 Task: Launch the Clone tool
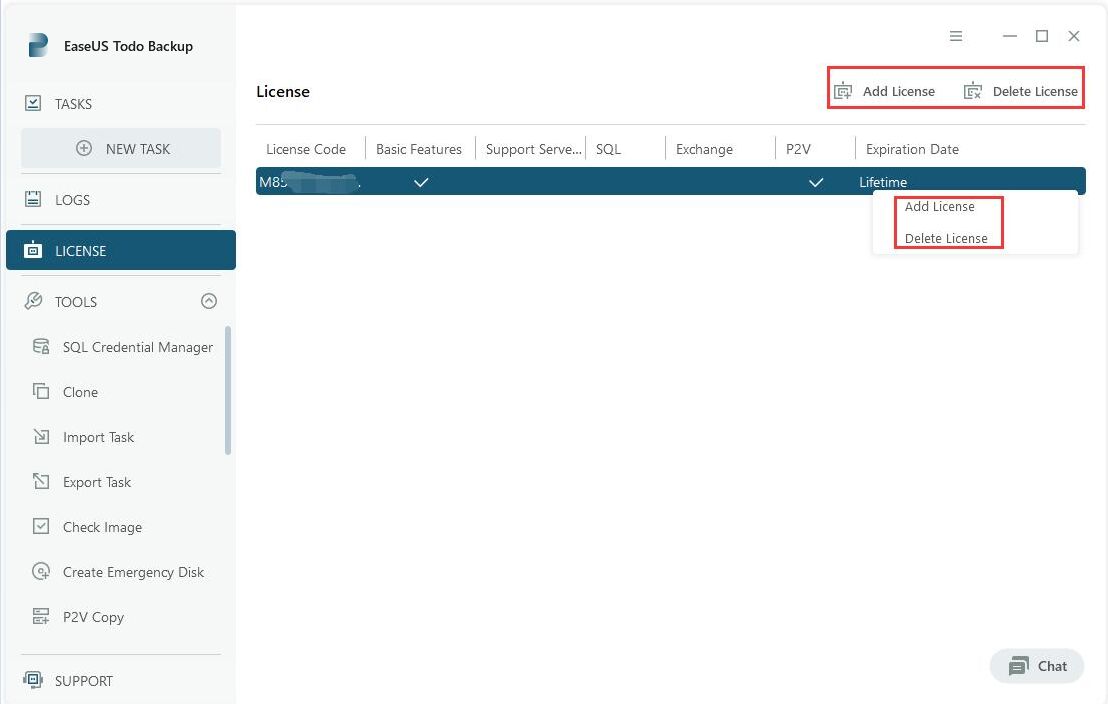coord(81,392)
